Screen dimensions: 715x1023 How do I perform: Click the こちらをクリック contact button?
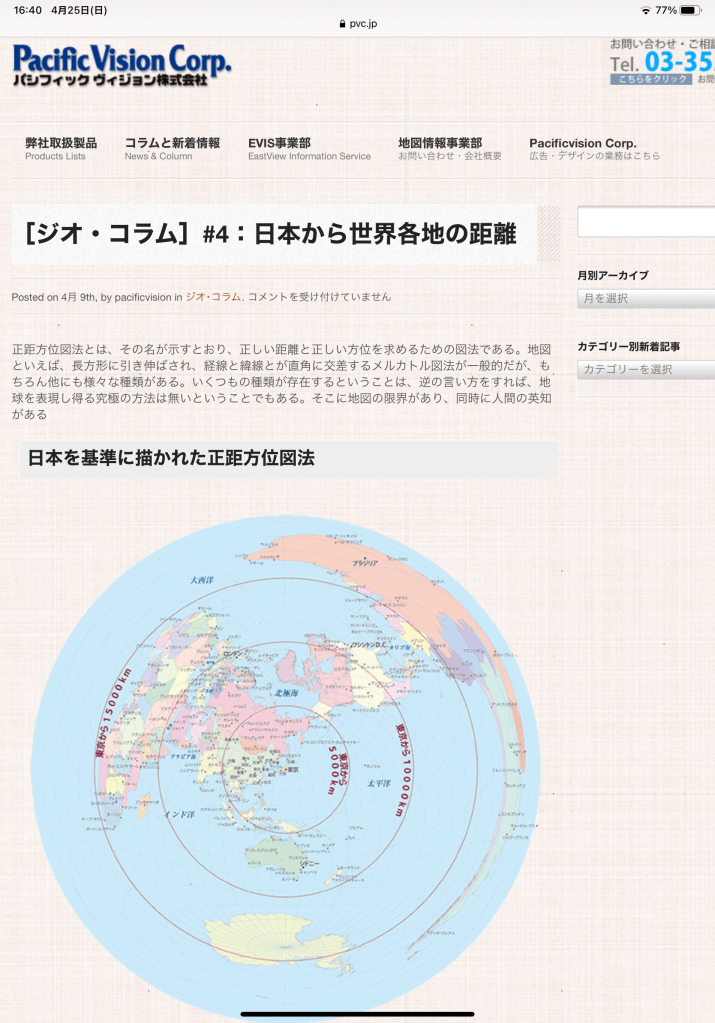pyautogui.click(x=650, y=79)
